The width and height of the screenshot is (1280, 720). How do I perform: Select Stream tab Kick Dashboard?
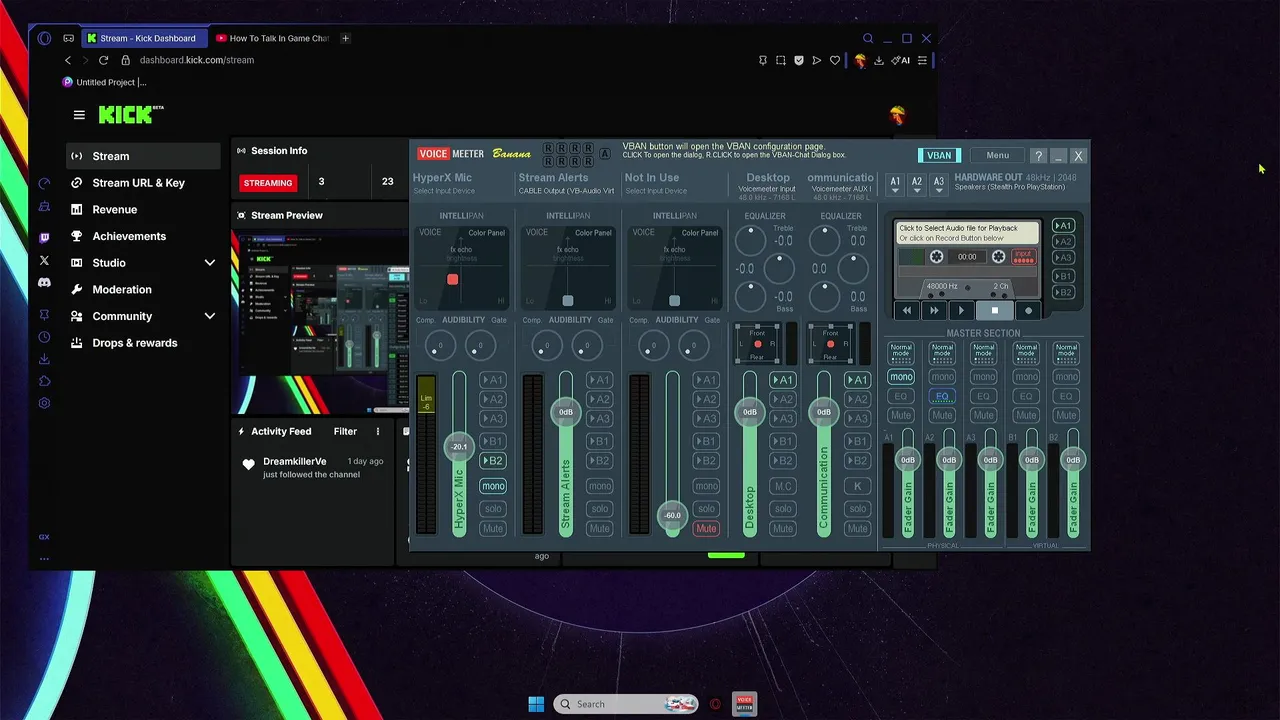pos(146,38)
